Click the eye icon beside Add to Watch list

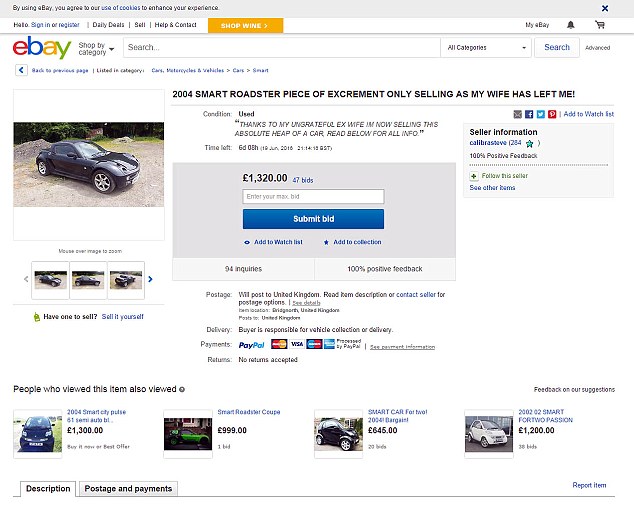247,242
